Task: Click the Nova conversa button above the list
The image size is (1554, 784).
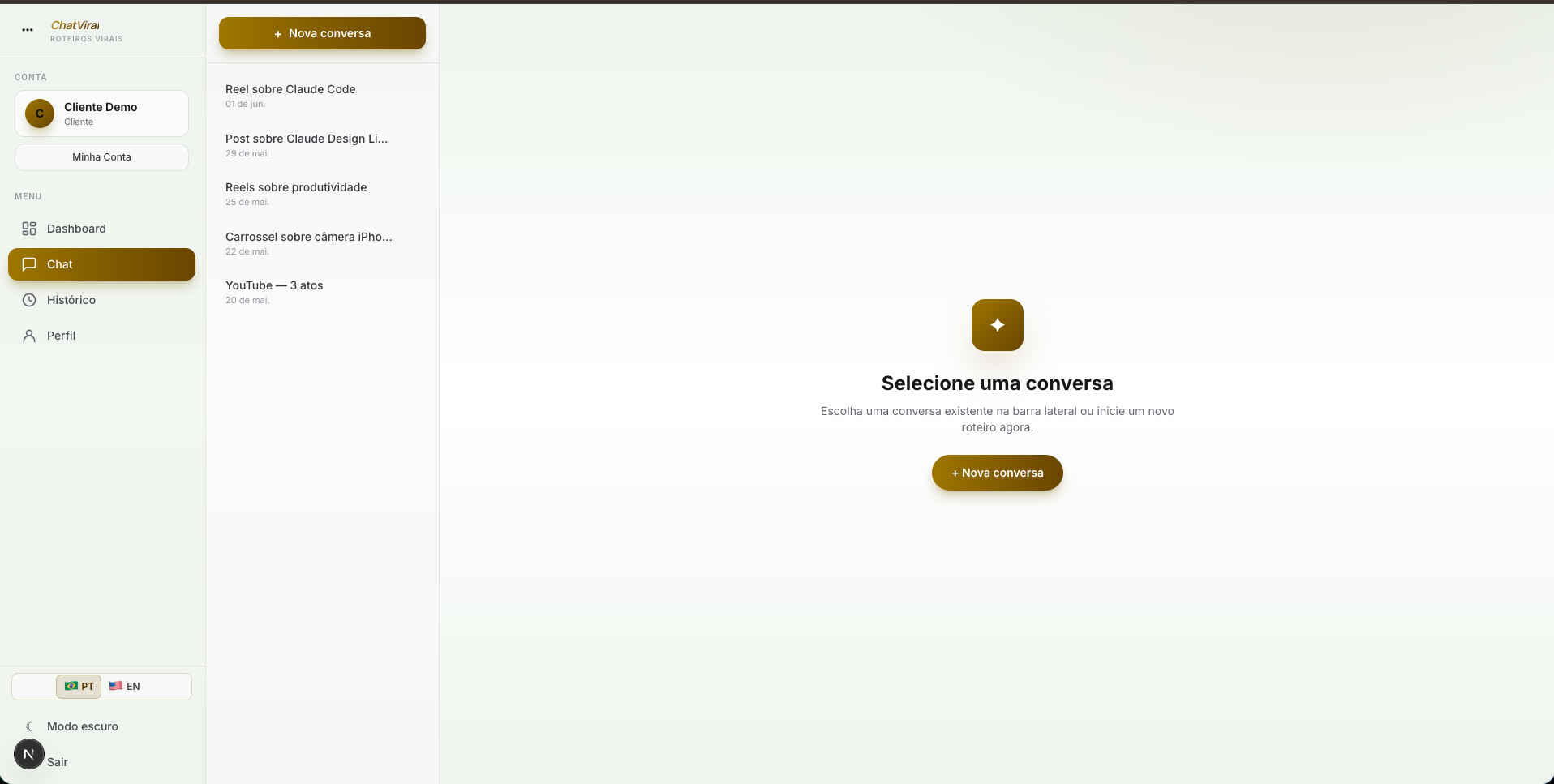Action: [322, 33]
